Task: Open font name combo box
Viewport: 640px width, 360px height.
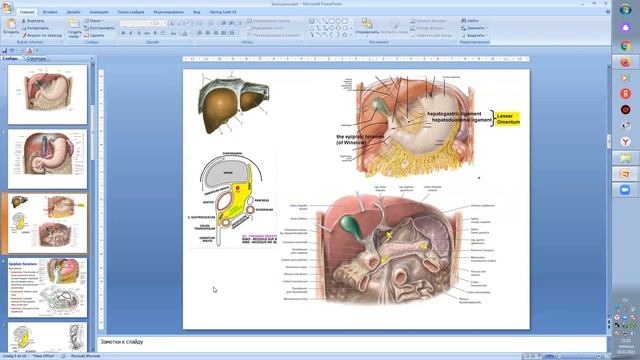Action: pyautogui.click(x=136, y=24)
